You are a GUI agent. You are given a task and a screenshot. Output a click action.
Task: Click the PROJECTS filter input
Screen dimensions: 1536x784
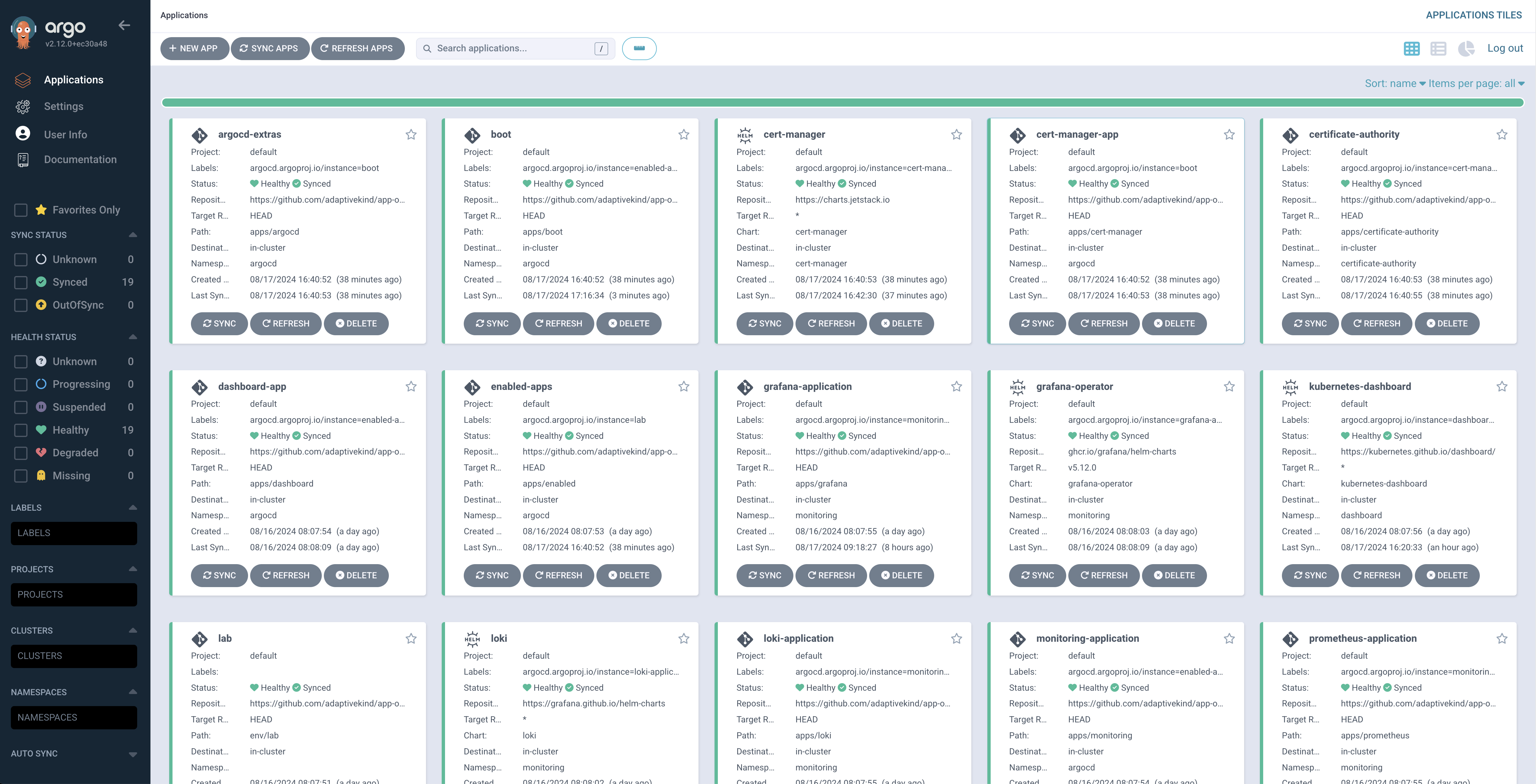click(x=74, y=594)
